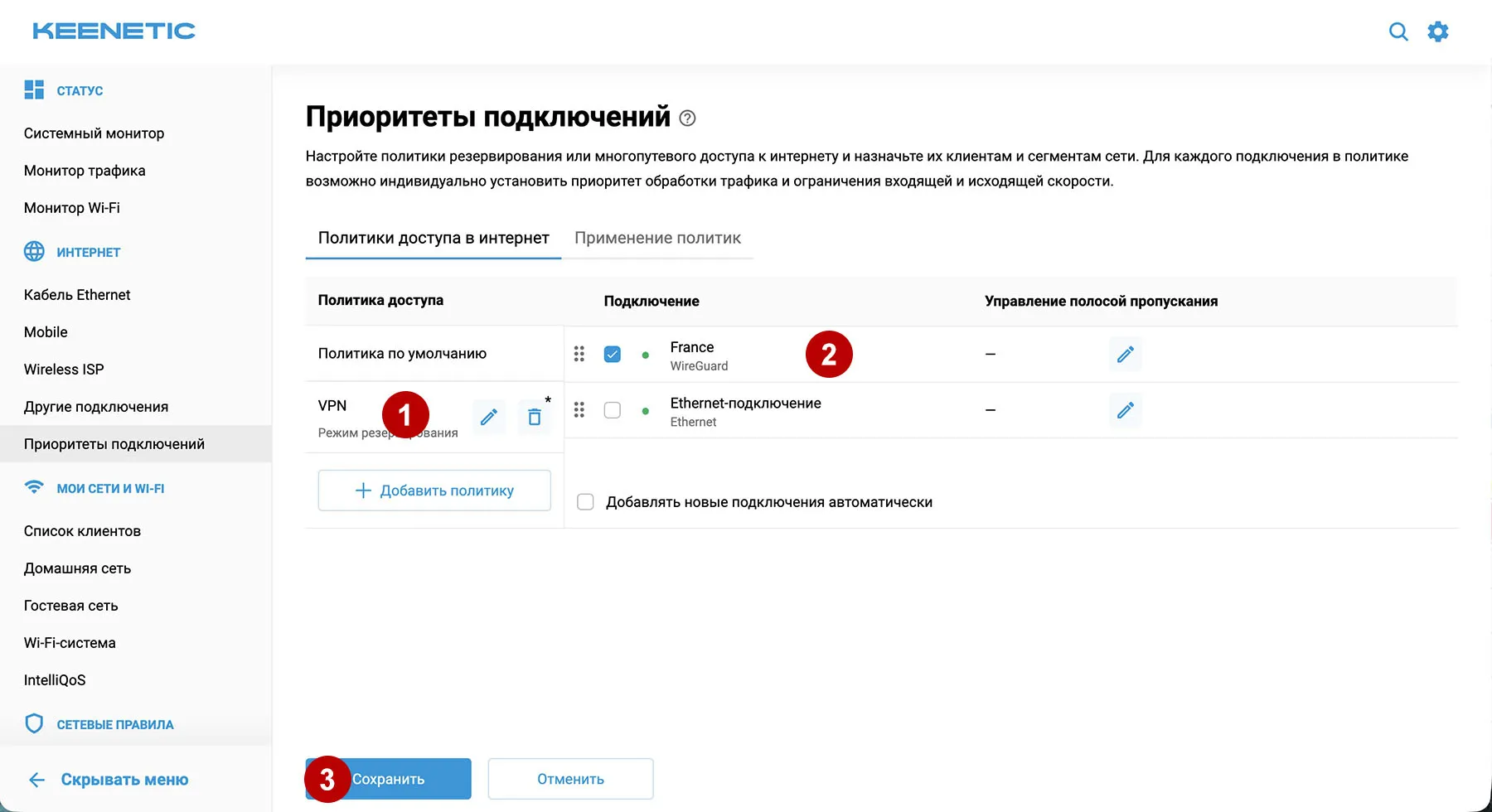Open the search in the top bar

(x=1398, y=31)
